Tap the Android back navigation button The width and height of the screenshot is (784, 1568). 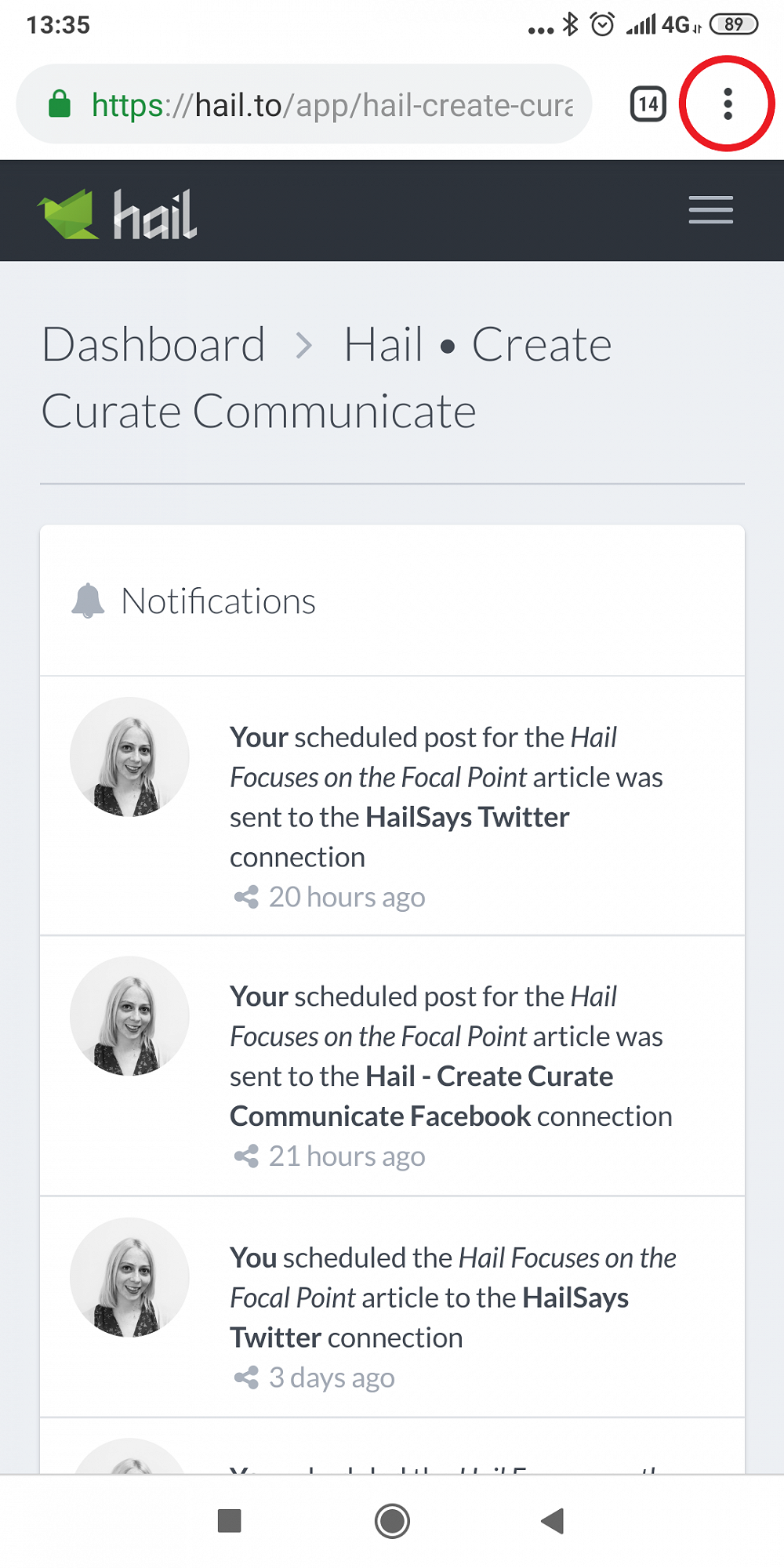[x=553, y=1521]
